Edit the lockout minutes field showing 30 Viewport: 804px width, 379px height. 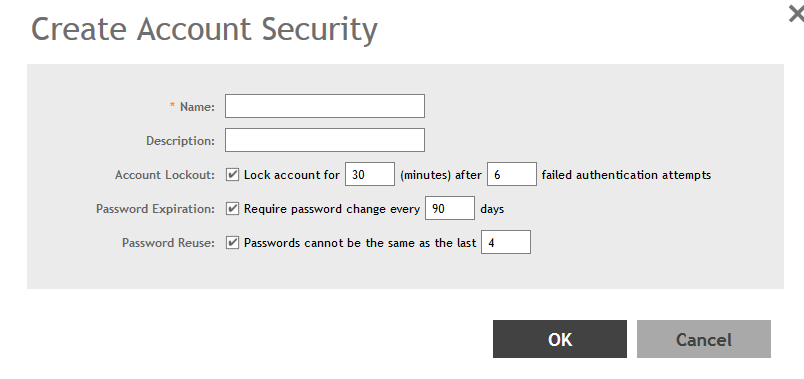tap(370, 174)
